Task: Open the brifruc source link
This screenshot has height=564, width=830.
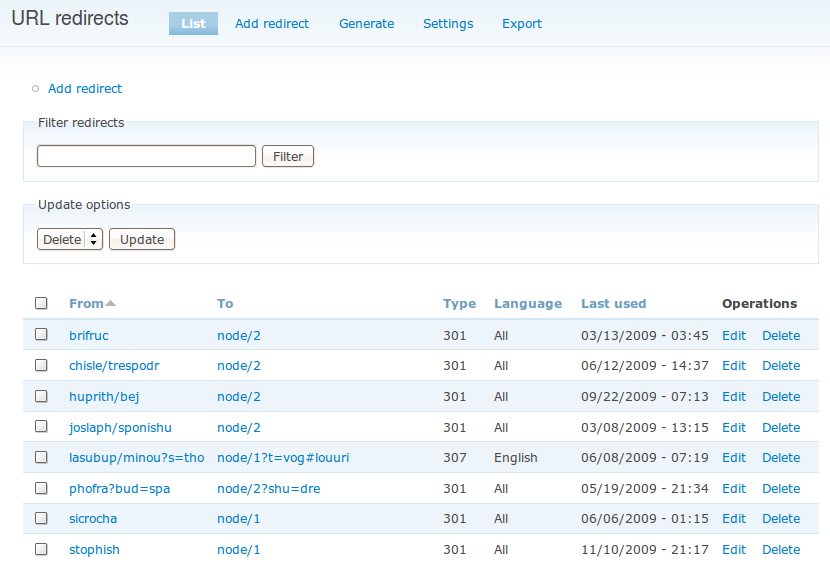Action: point(88,336)
